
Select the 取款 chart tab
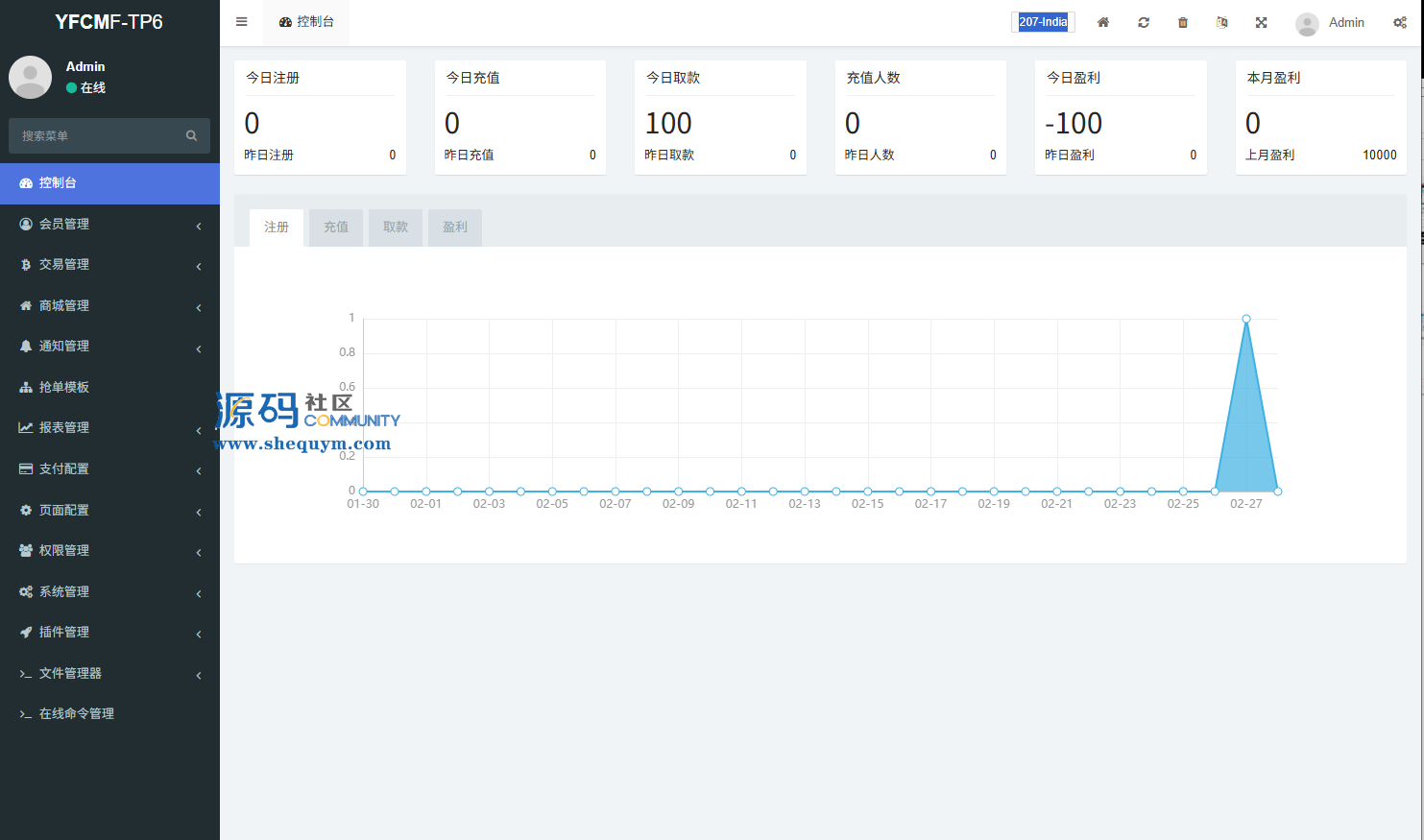pyautogui.click(x=396, y=228)
